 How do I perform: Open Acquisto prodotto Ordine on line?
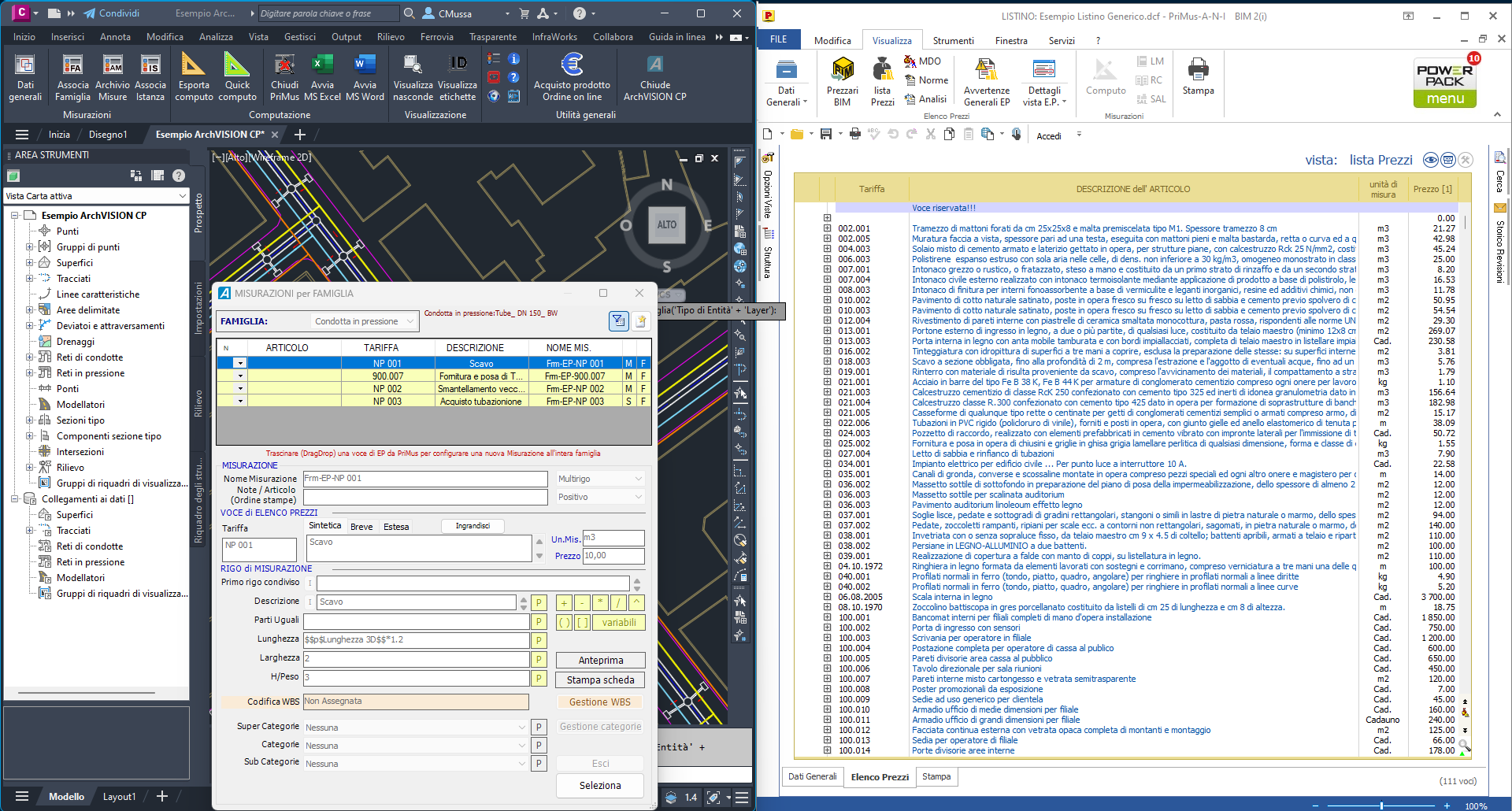tap(572, 77)
